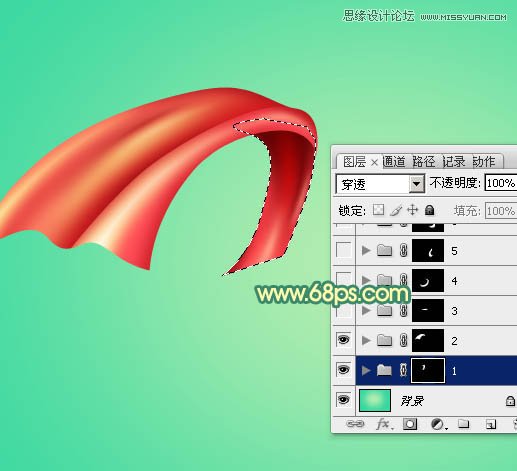Show group 3 via its visibility box

click(x=344, y=311)
